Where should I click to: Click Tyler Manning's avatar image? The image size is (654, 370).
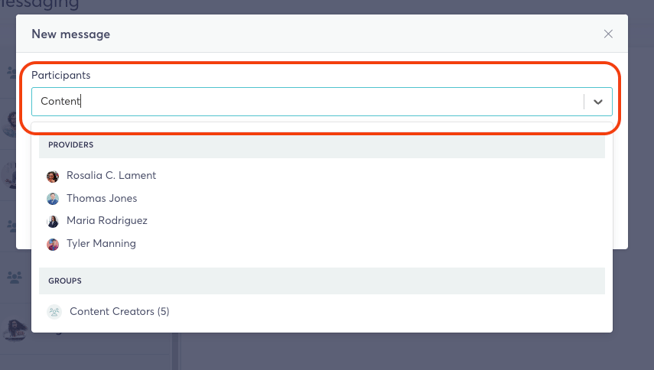point(53,244)
